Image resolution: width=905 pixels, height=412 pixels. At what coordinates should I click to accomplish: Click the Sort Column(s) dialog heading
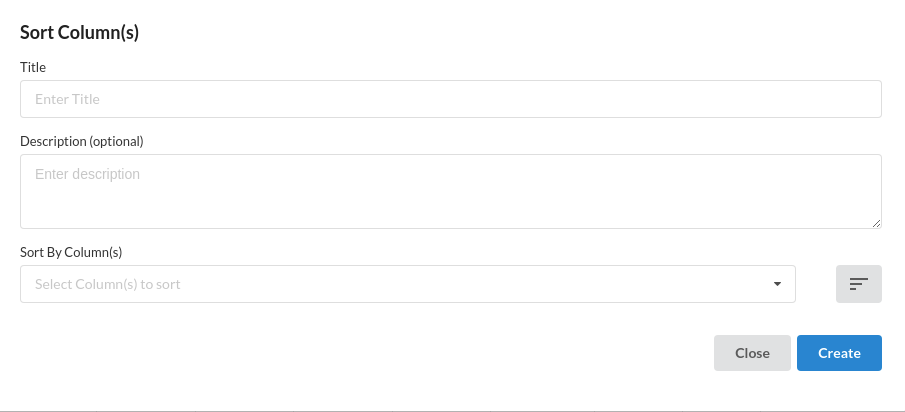[80, 32]
